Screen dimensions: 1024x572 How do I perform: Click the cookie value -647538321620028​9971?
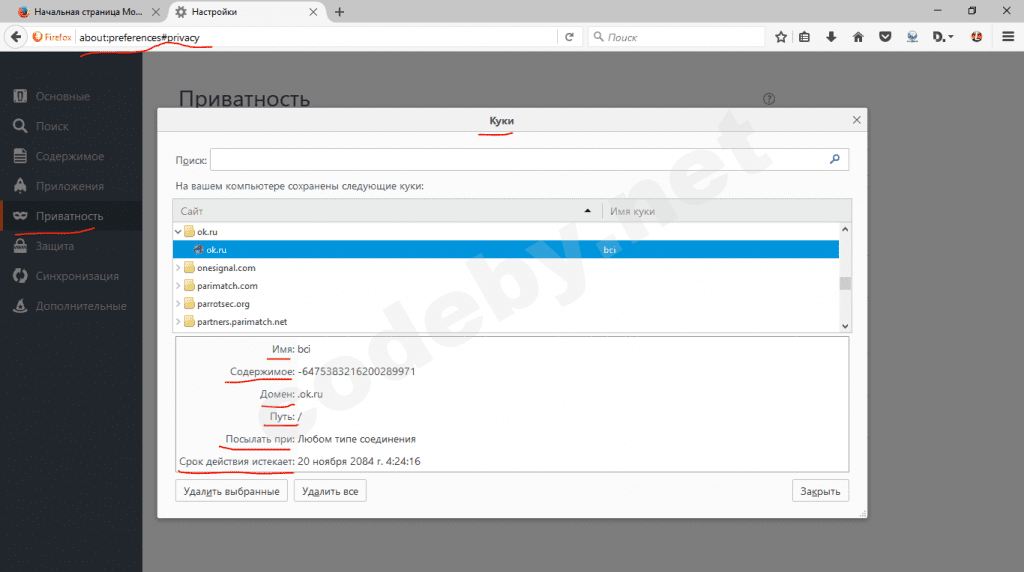357,372
